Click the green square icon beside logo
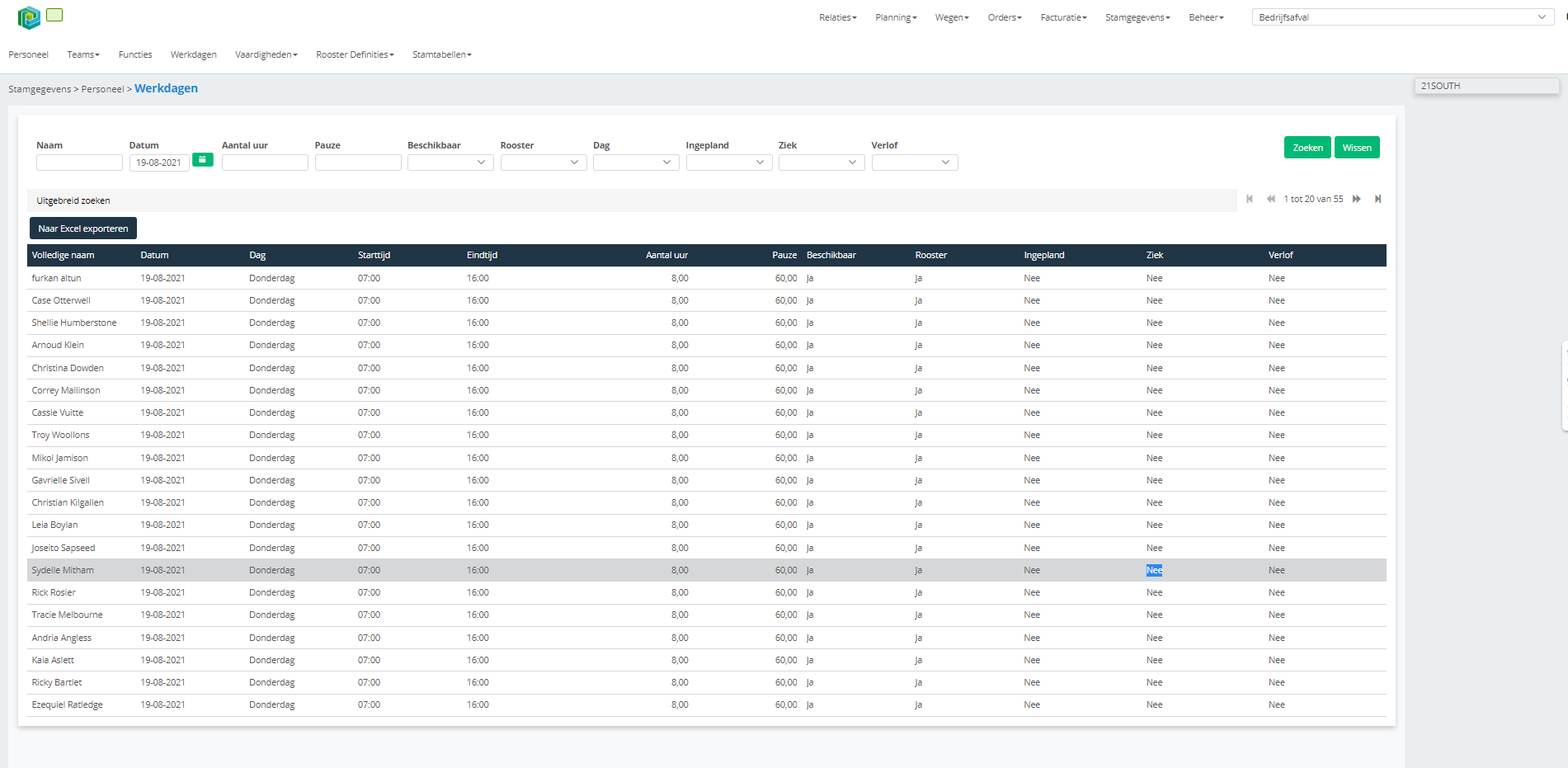 [x=54, y=15]
